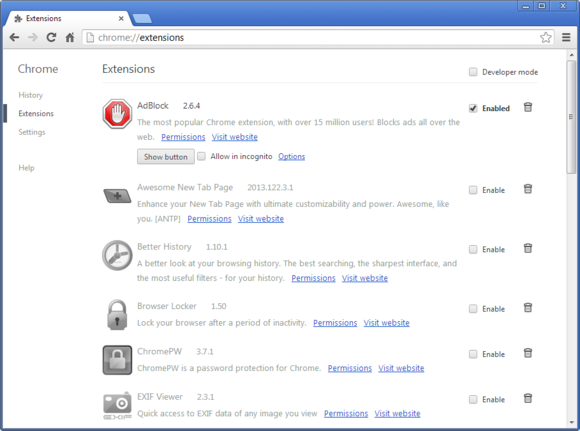Image resolution: width=580 pixels, height=431 pixels.
Task: Click the scroll-down arrow of the scrollbar
Action: click(571, 422)
